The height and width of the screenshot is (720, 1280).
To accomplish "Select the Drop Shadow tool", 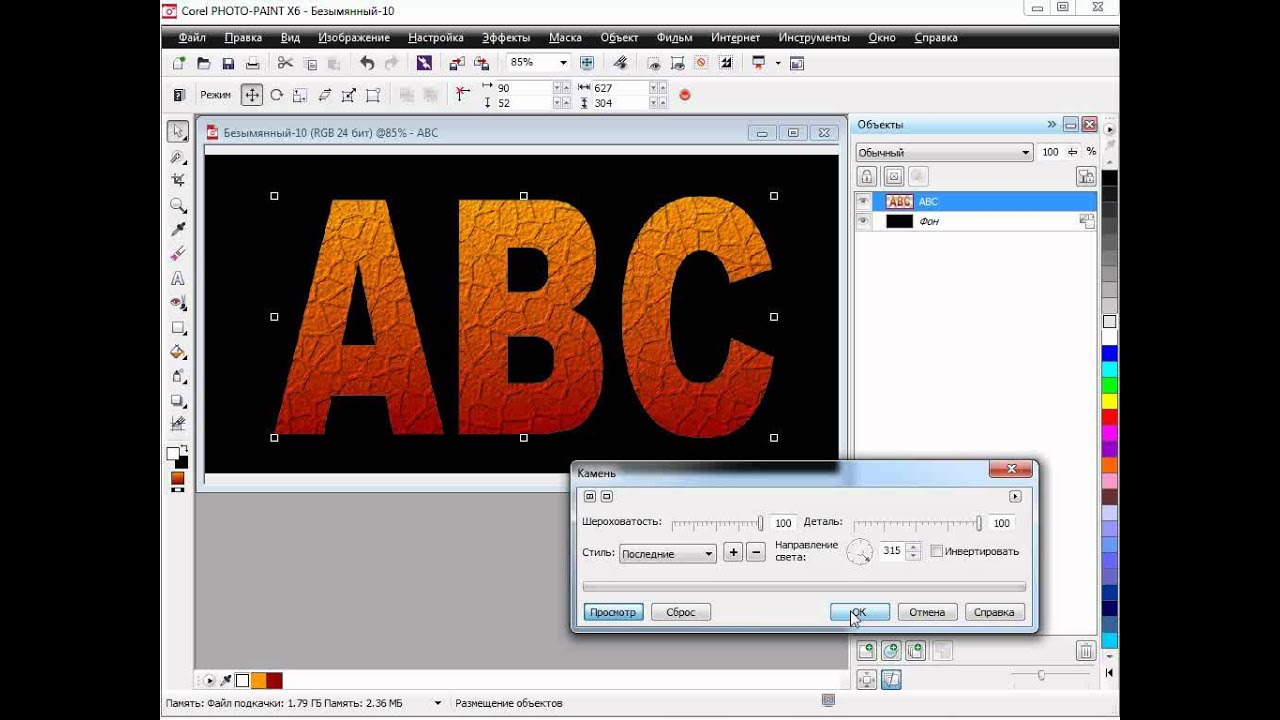I will click(178, 401).
